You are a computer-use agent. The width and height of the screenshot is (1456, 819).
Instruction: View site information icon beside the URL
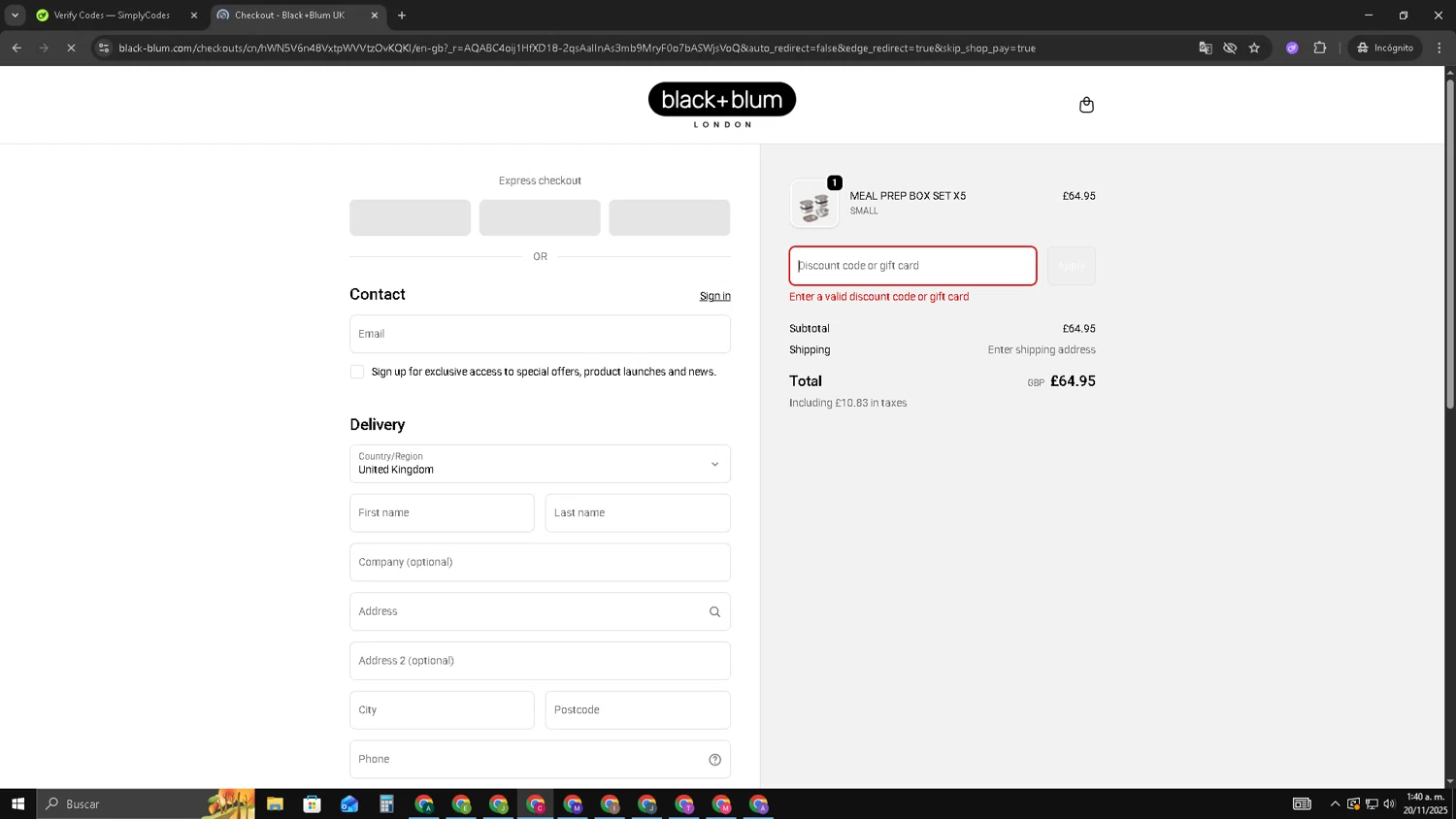point(104,48)
